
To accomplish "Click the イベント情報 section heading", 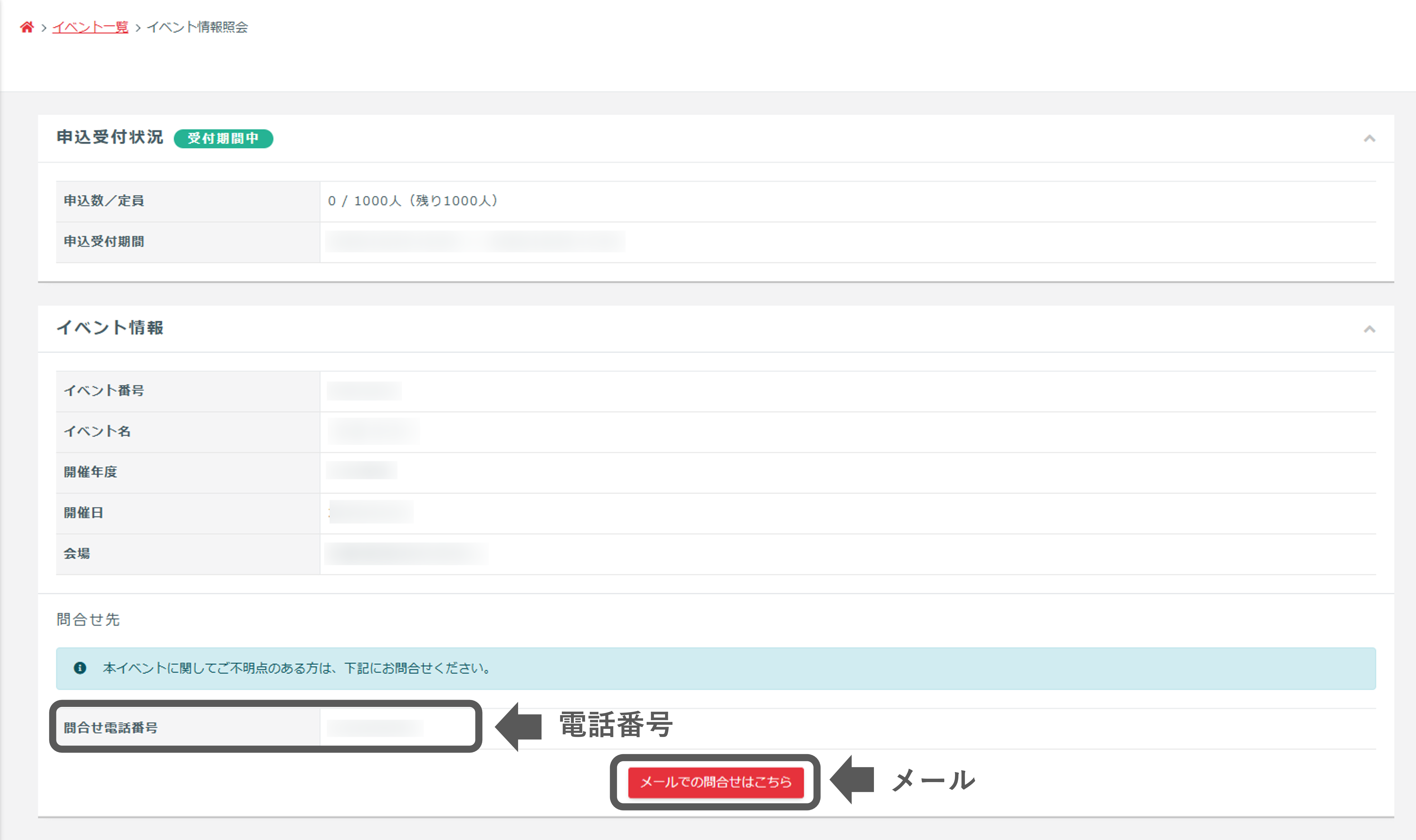I will (110, 328).
